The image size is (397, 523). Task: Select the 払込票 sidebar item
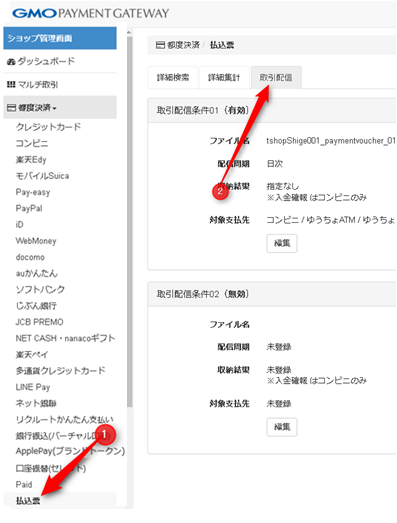pyautogui.click(x=28, y=501)
